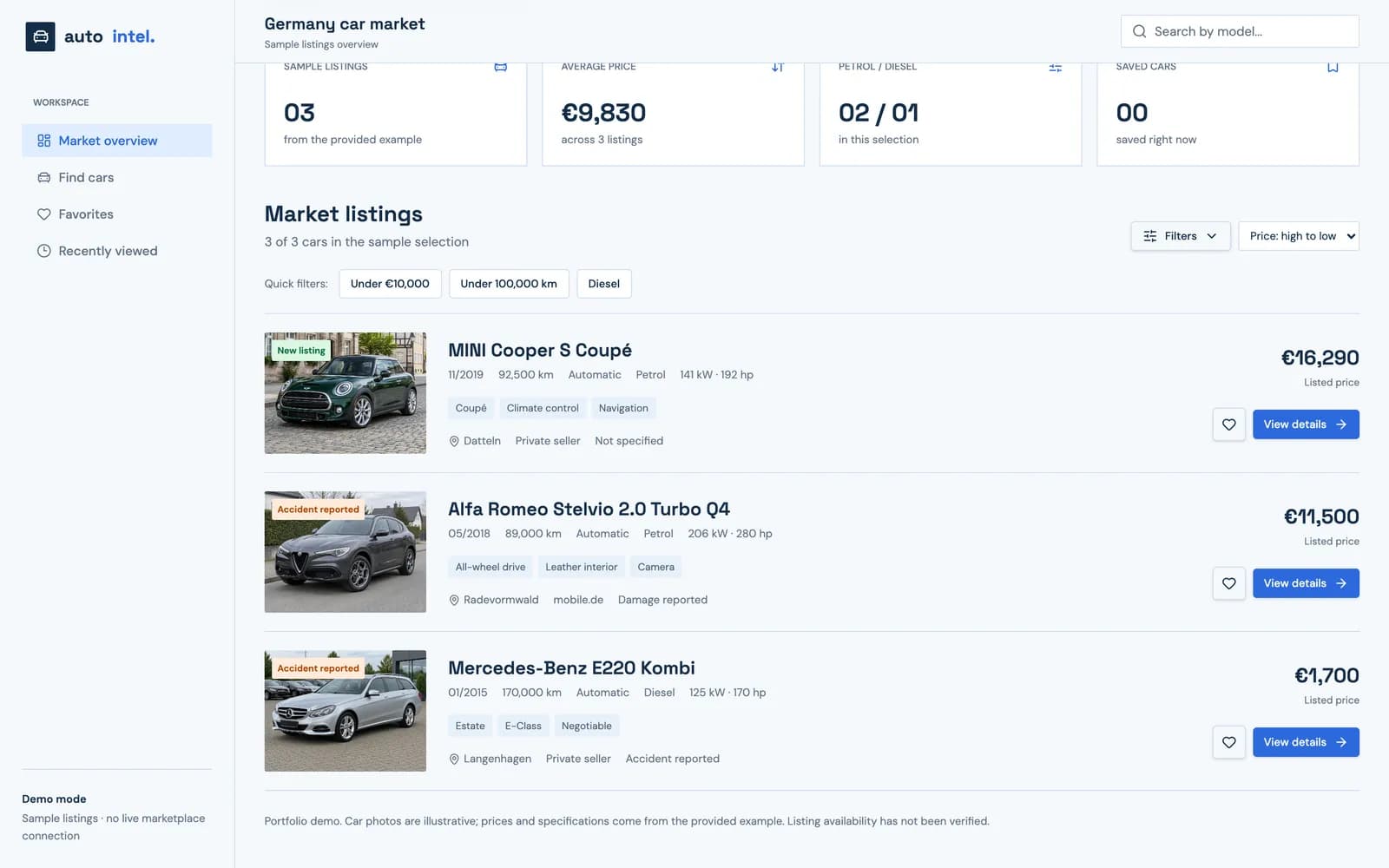View details for Alfa Romeo Stelvio
The height and width of the screenshot is (868, 1389).
click(x=1306, y=583)
